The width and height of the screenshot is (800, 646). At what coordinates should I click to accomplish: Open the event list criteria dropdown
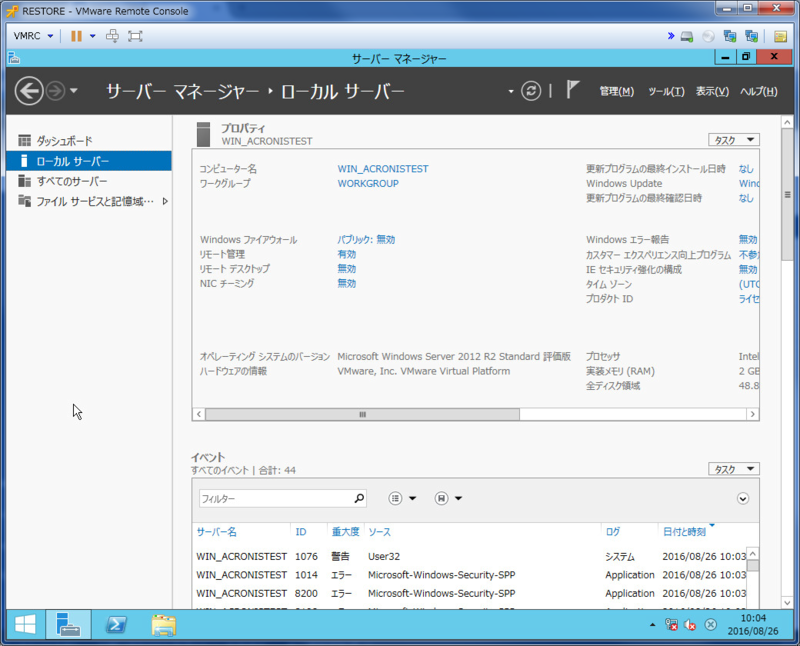point(402,498)
